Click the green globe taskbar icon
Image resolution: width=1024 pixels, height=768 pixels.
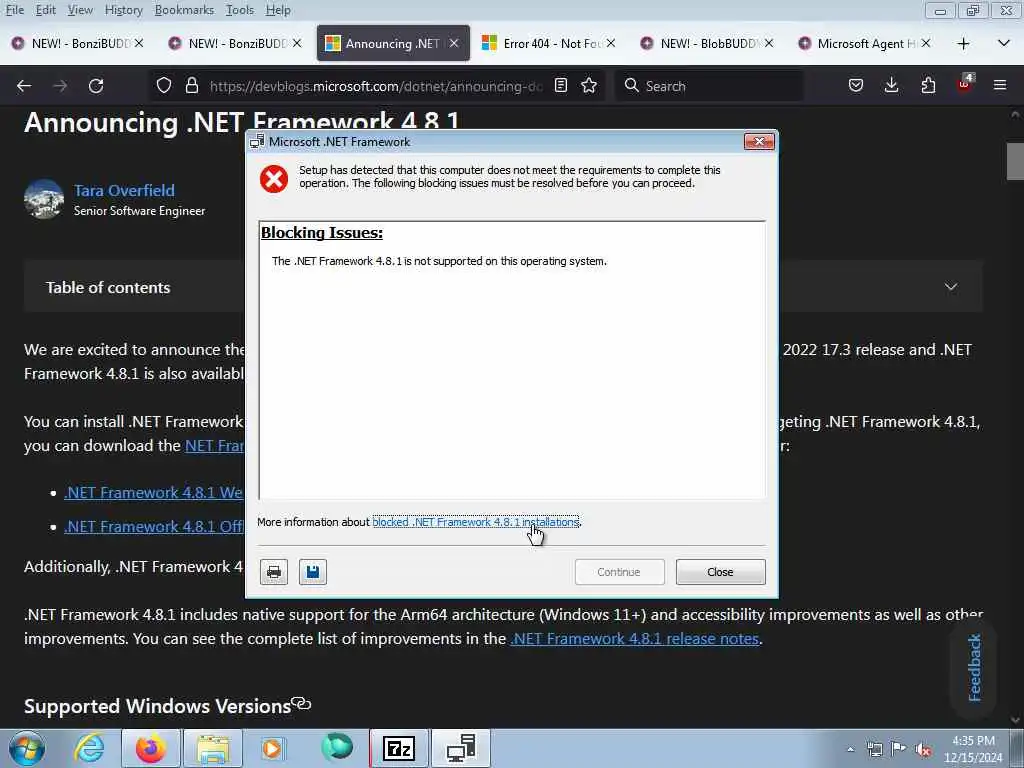pos(337,747)
